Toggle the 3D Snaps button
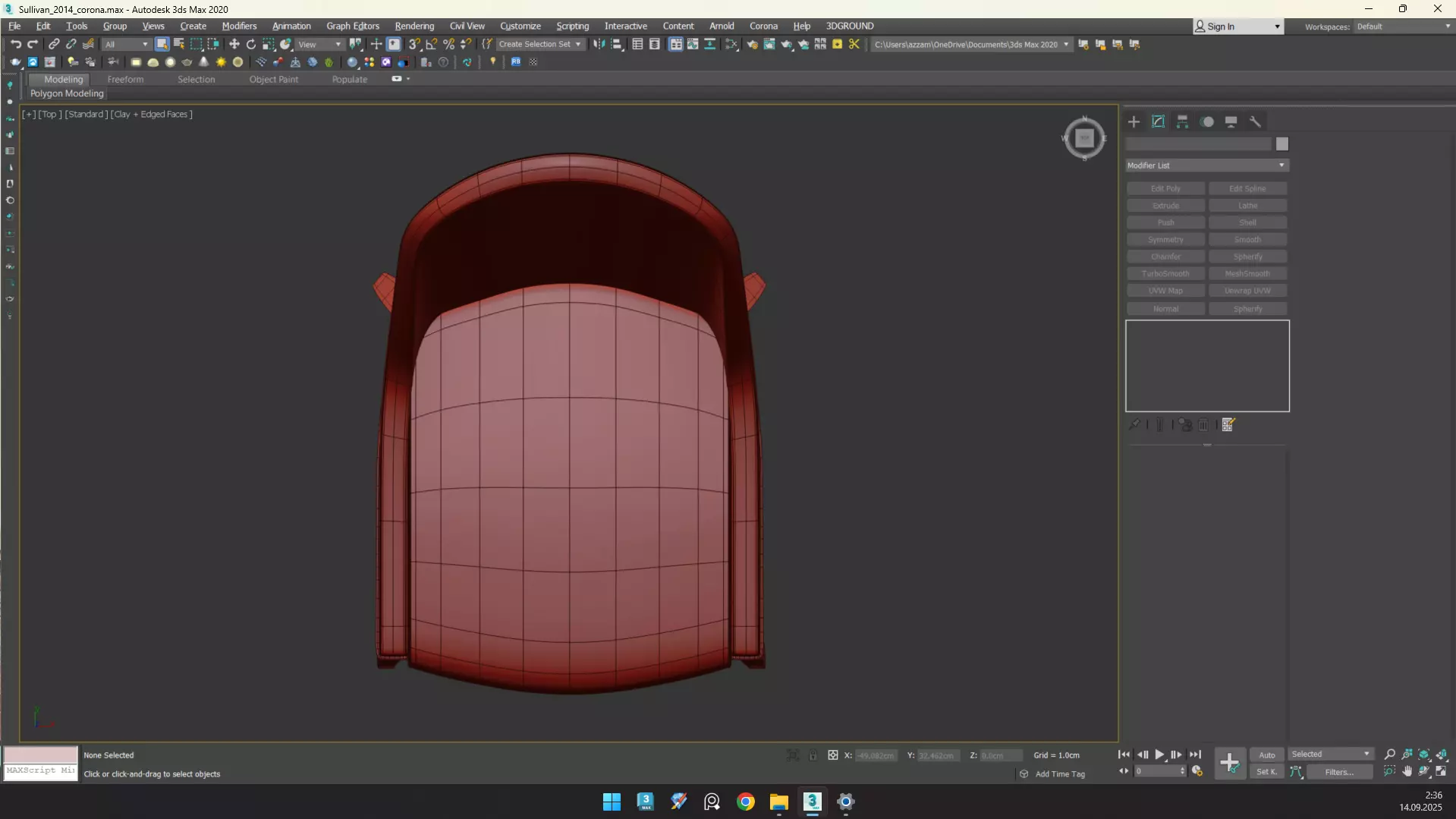The image size is (1456, 819). (x=414, y=44)
